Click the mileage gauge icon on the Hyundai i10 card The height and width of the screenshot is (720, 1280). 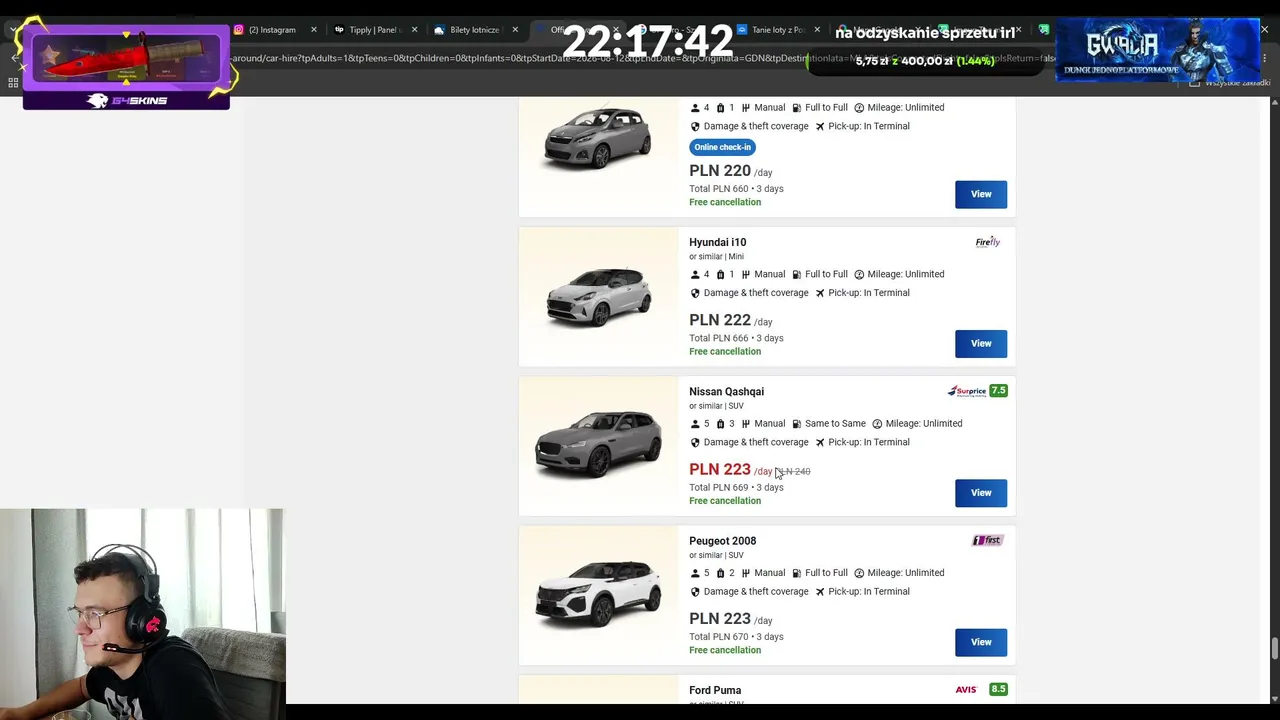pos(859,274)
